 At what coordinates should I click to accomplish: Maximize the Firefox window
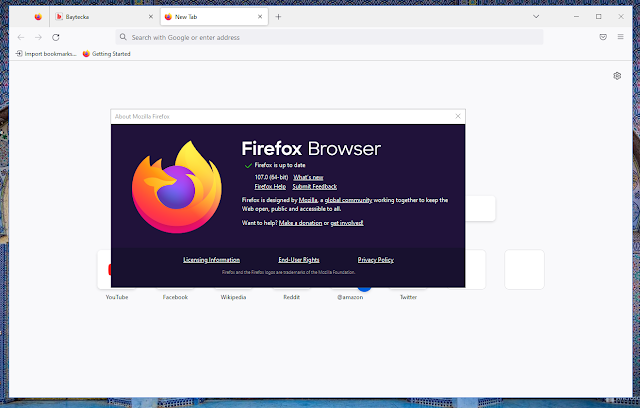tap(598, 17)
